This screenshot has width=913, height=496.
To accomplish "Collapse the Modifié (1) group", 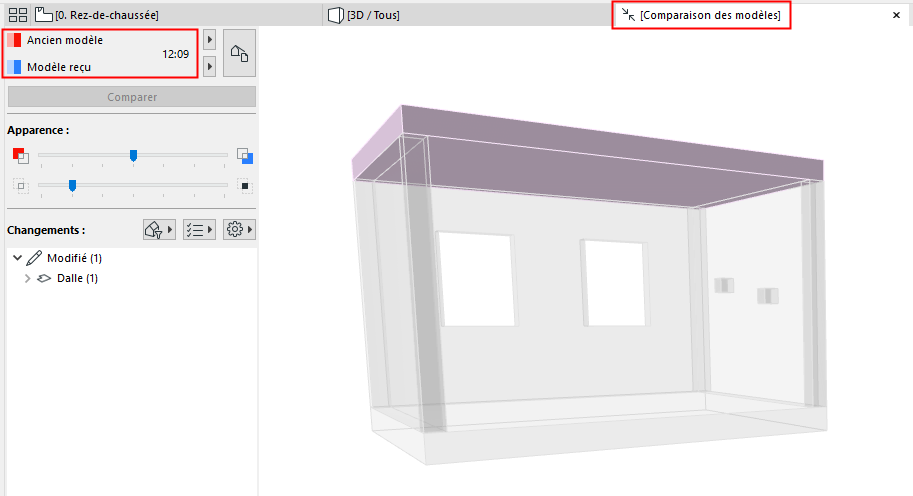I will point(17,257).
